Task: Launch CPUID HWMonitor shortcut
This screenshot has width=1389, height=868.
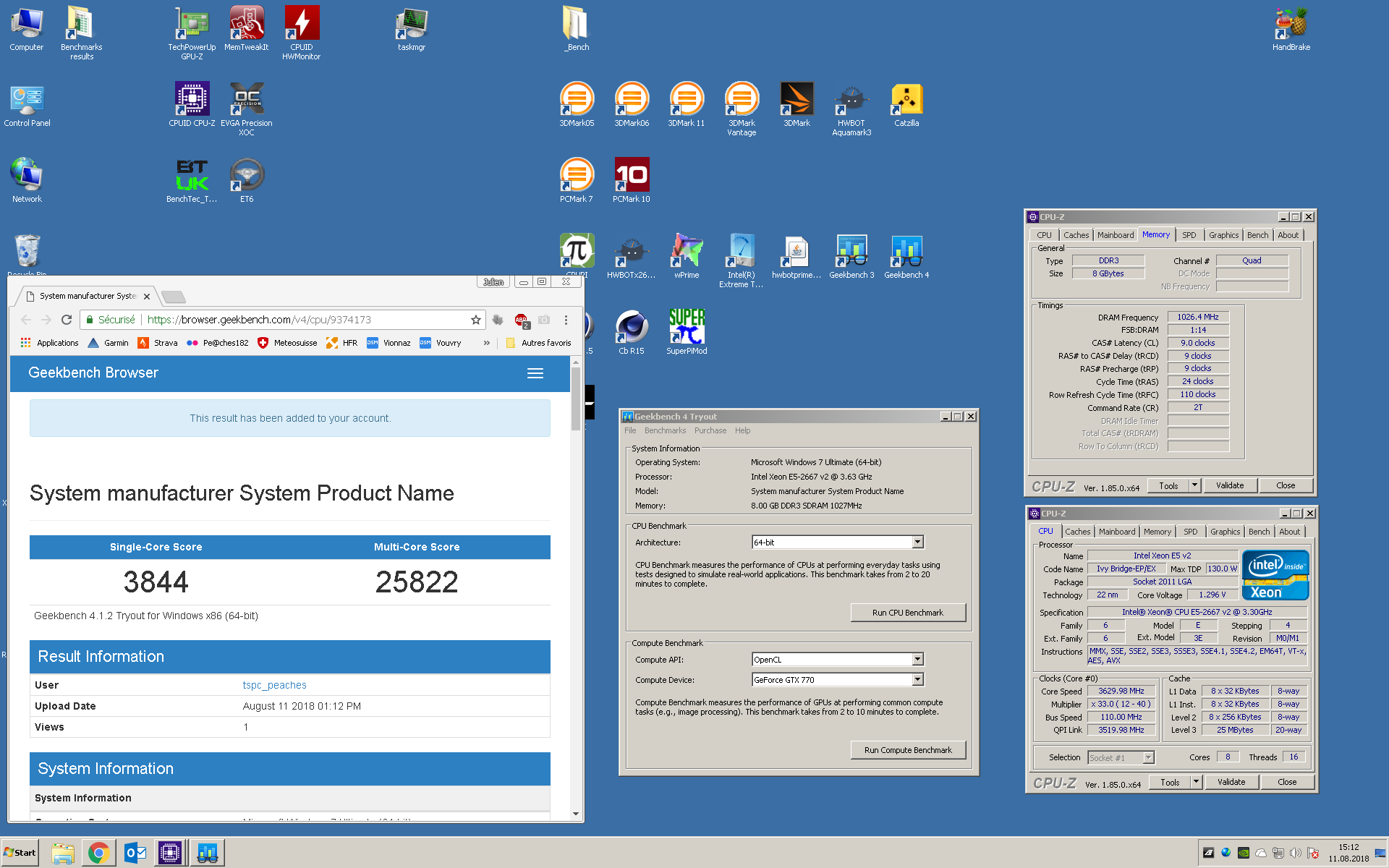Action: pos(302,33)
